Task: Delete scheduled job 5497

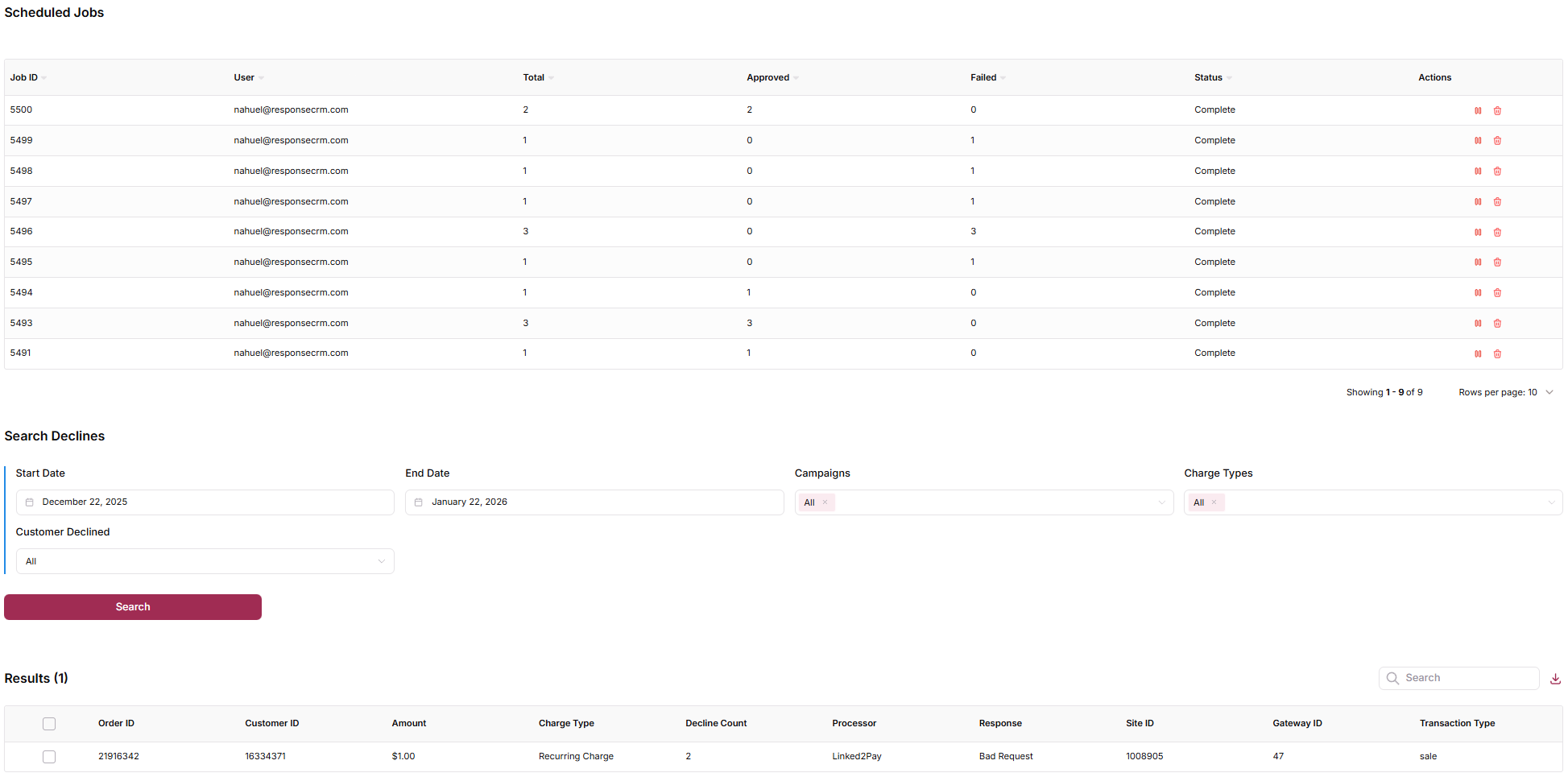Action: pyautogui.click(x=1497, y=202)
